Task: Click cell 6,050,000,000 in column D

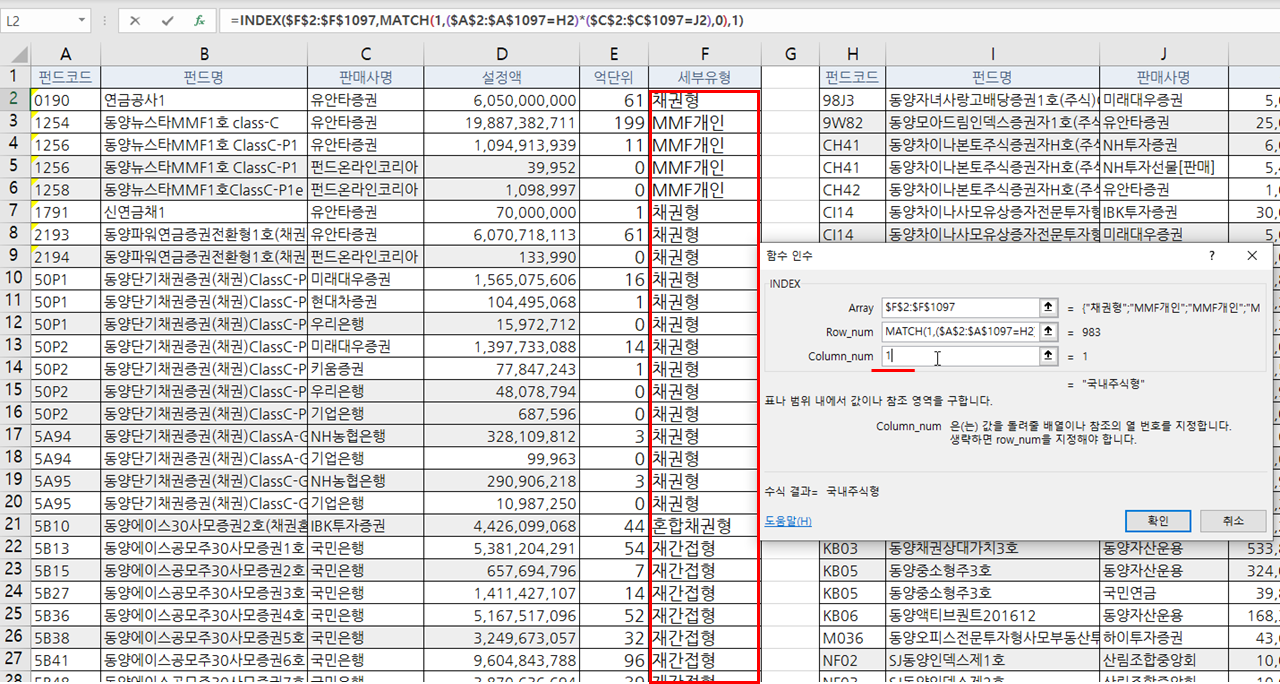Action: point(502,100)
